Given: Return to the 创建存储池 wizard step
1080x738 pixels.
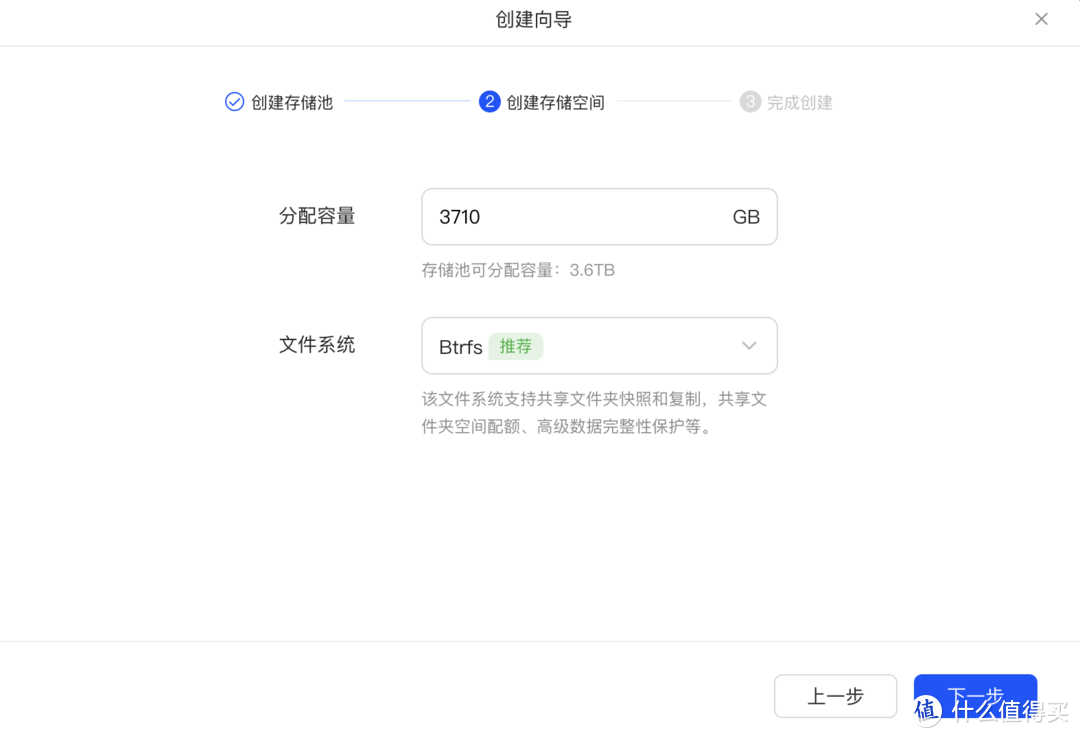Looking at the screenshot, I should [290, 101].
